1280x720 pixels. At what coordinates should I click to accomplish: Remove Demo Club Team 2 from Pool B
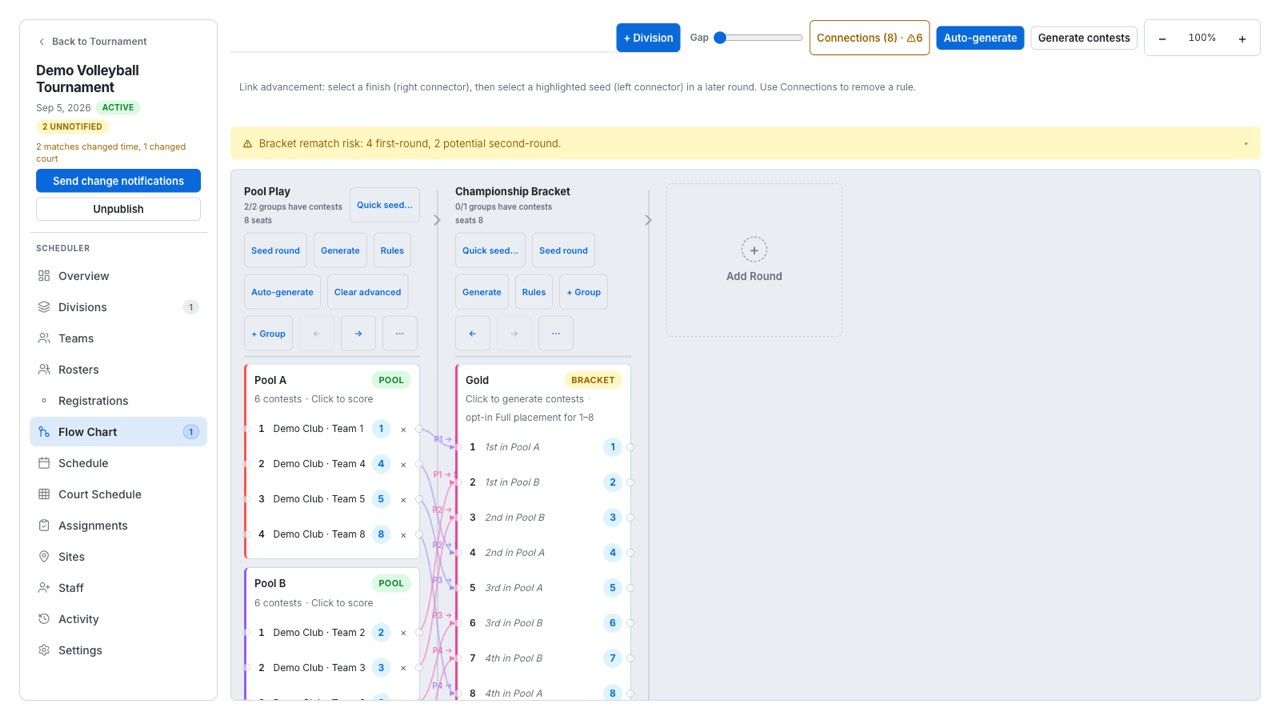[x=403, y=633]
